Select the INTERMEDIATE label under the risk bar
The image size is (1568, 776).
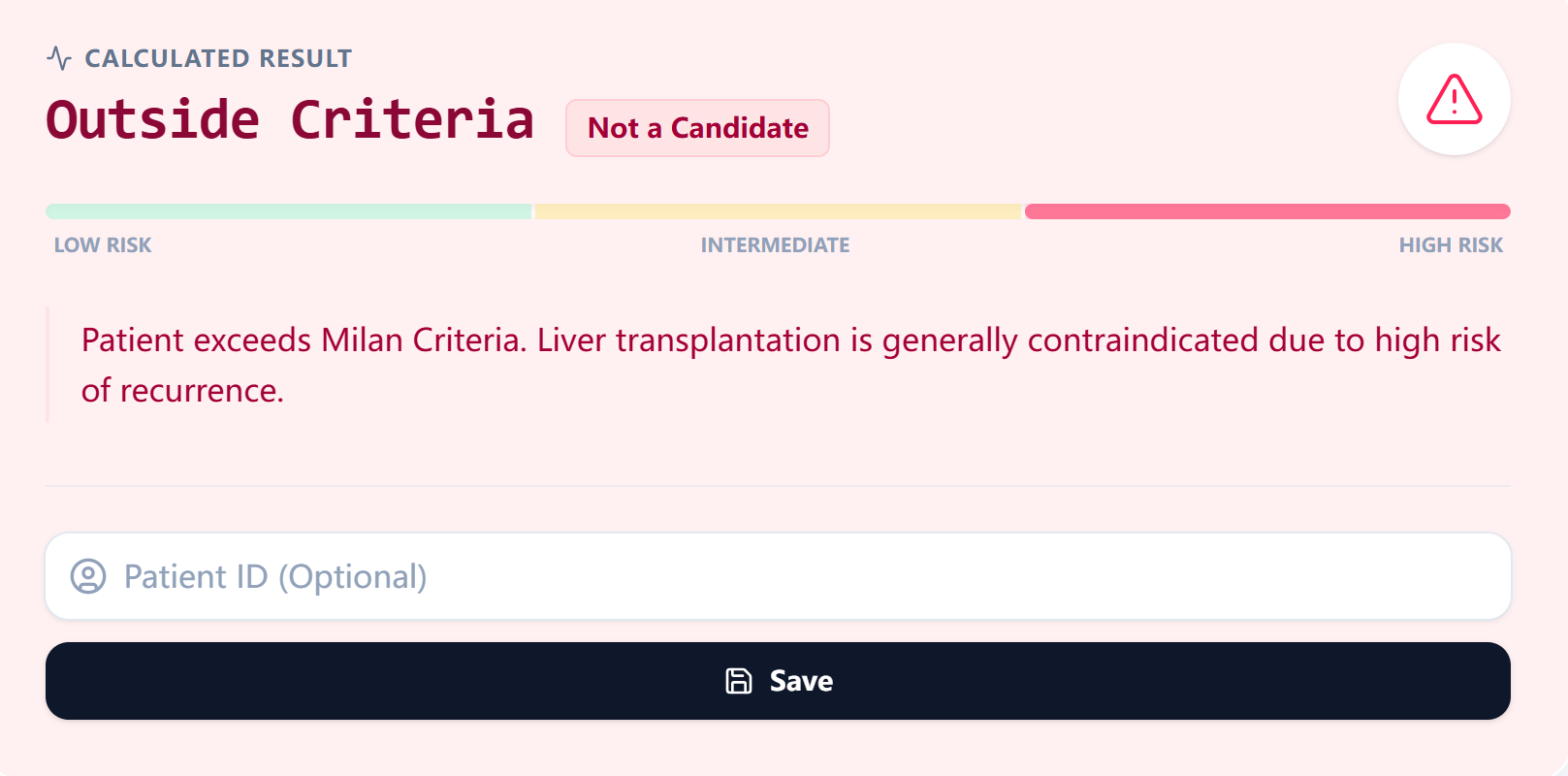click(776, 244)
